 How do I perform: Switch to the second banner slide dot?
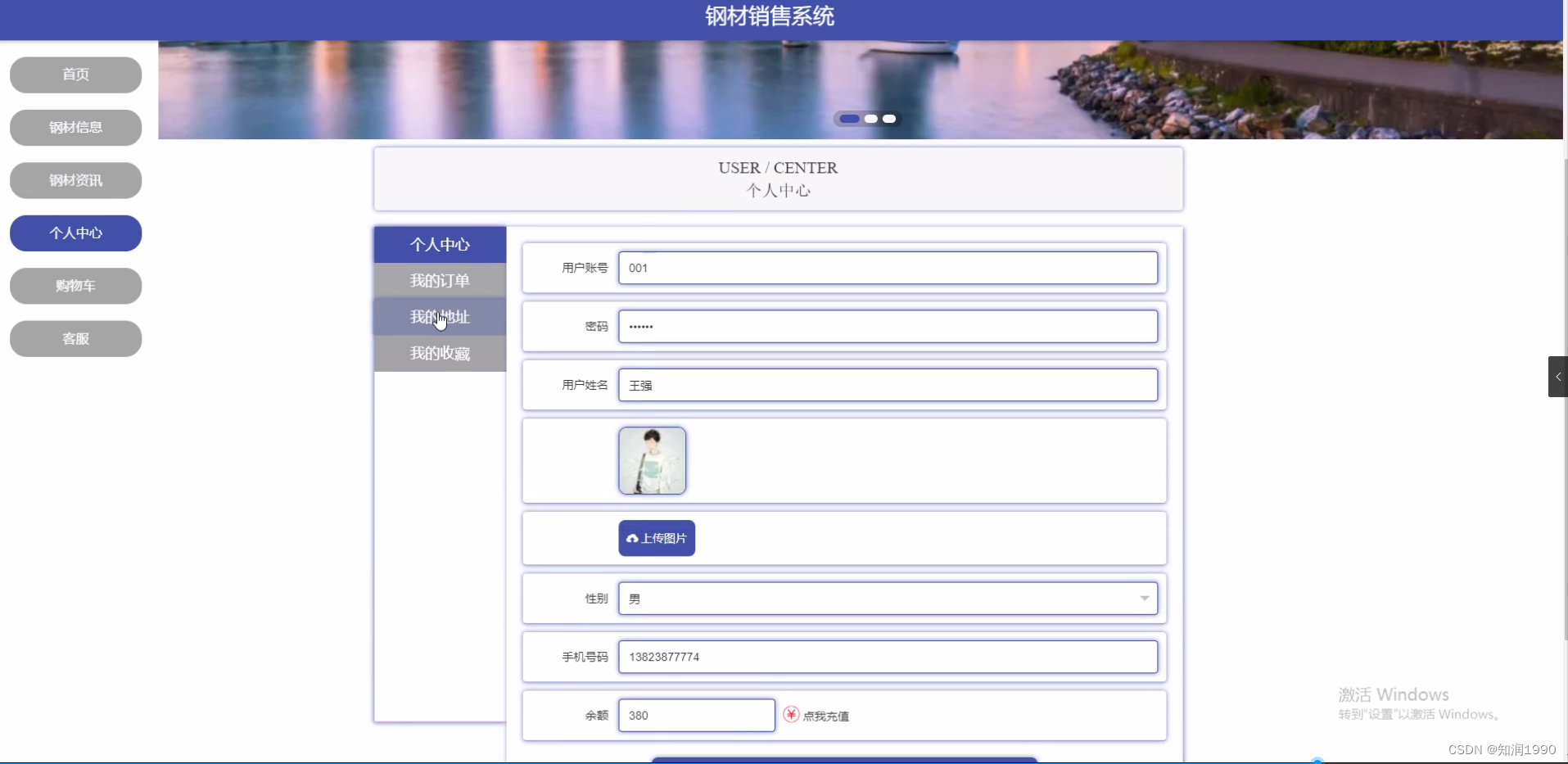[x=870, y=119]
